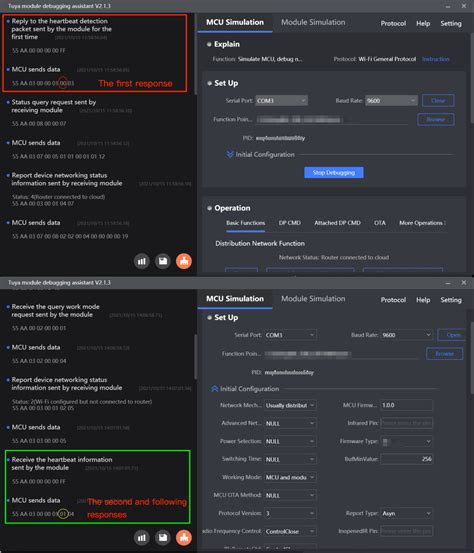Open Baud Rate 9600 dropdown in bottom window
The image size is (474, 553).
pyautogui.click(x=407, y=335)
